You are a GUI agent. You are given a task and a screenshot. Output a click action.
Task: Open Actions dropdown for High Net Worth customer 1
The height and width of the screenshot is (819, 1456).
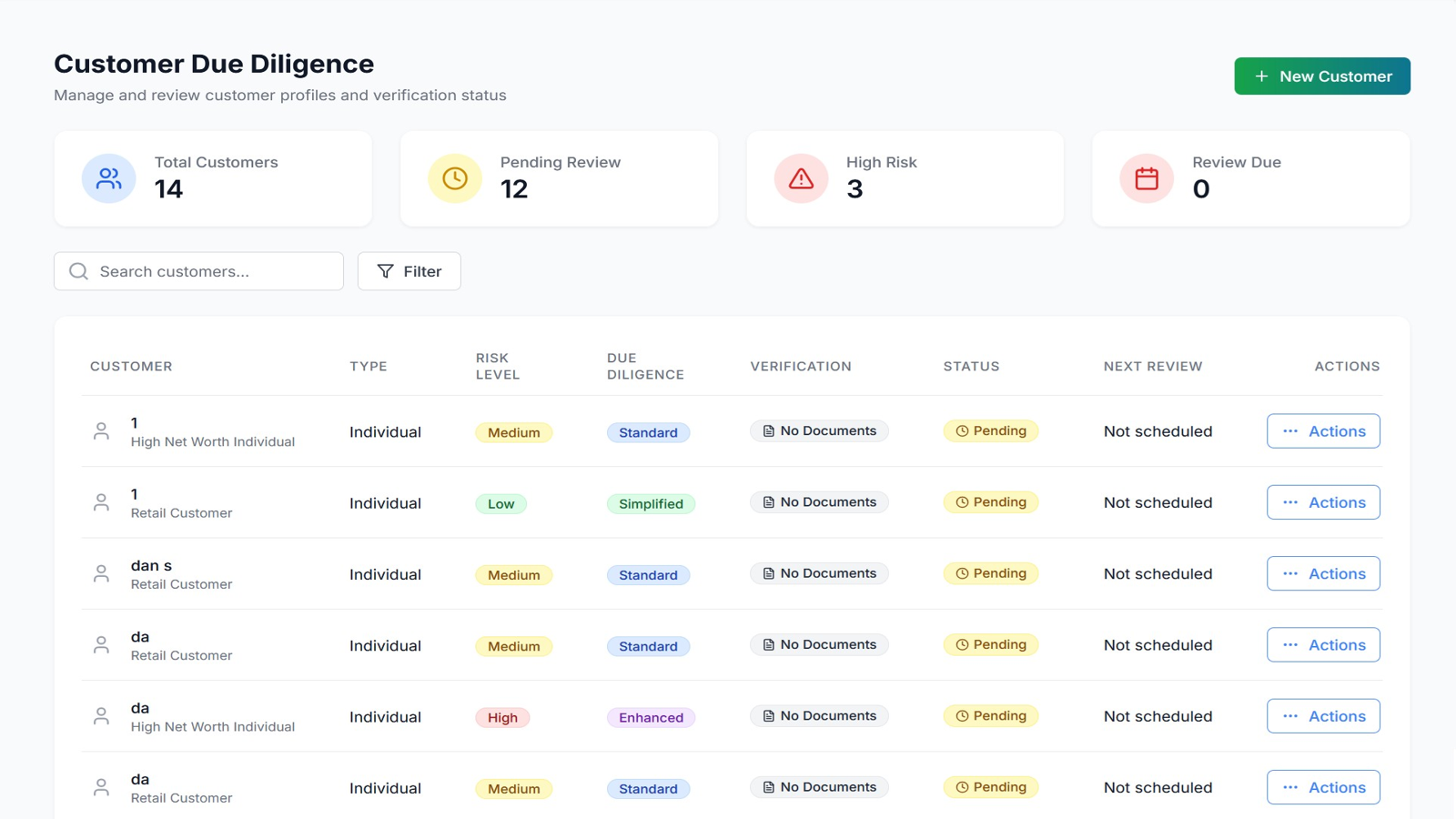coord(1323,431)
